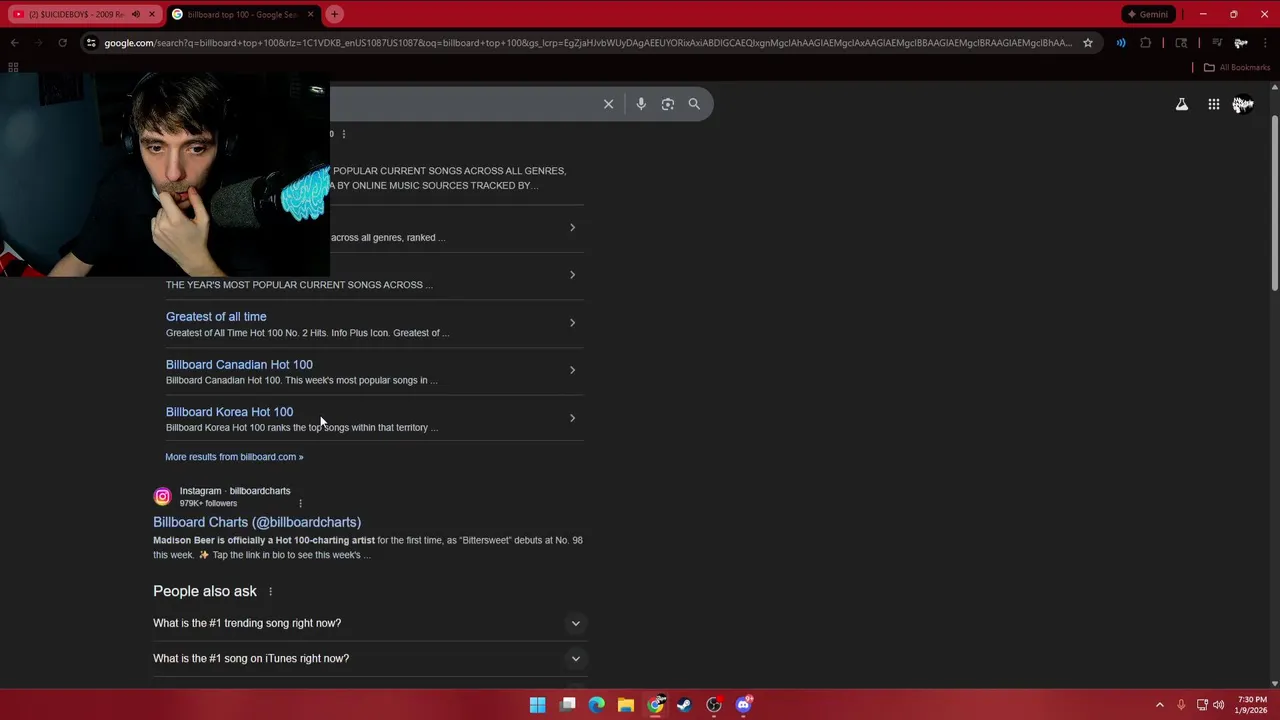
Task: Expand arrow for Greatest of all time
Action: point(572,323)
